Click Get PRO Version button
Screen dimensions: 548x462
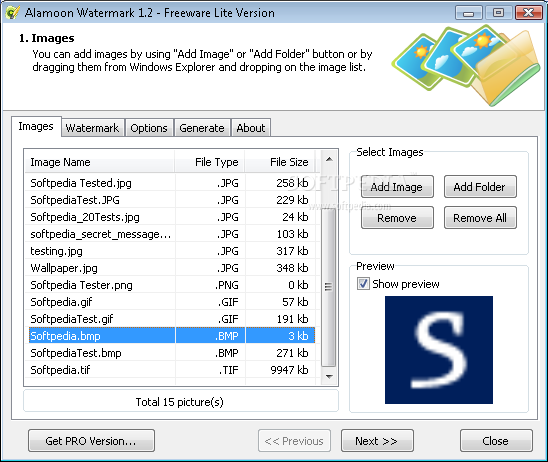point(91,441)
